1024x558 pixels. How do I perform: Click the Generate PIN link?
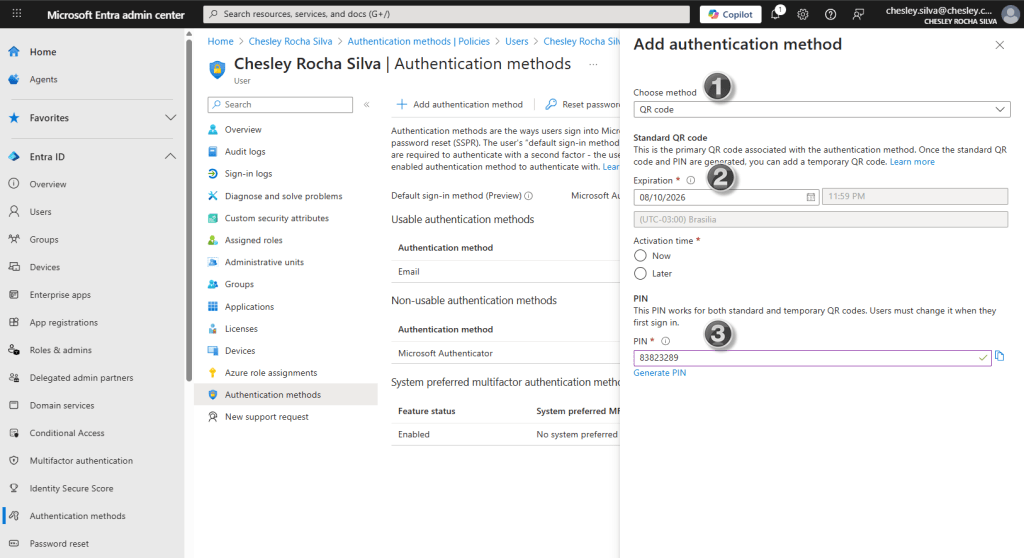(659, 373)
